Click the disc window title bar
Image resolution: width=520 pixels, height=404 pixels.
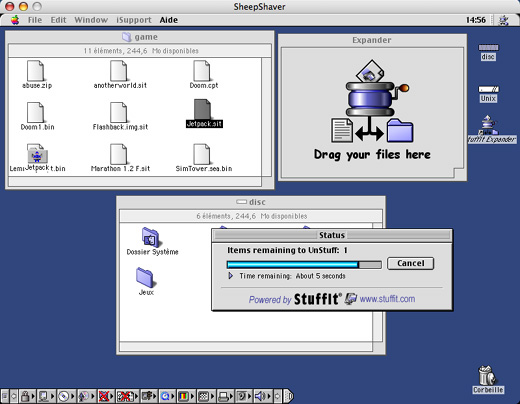(x=251, y=202)
